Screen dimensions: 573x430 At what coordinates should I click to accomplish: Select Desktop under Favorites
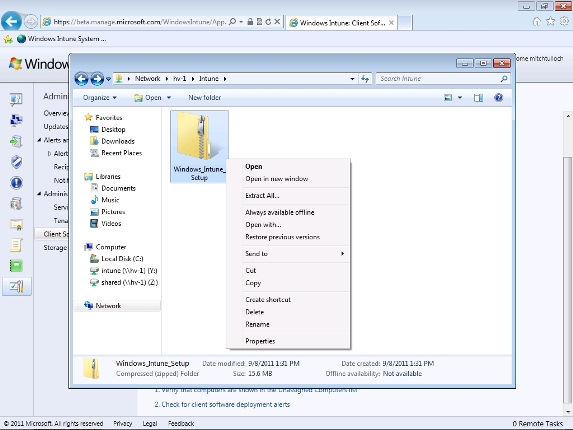click(113, 129)
